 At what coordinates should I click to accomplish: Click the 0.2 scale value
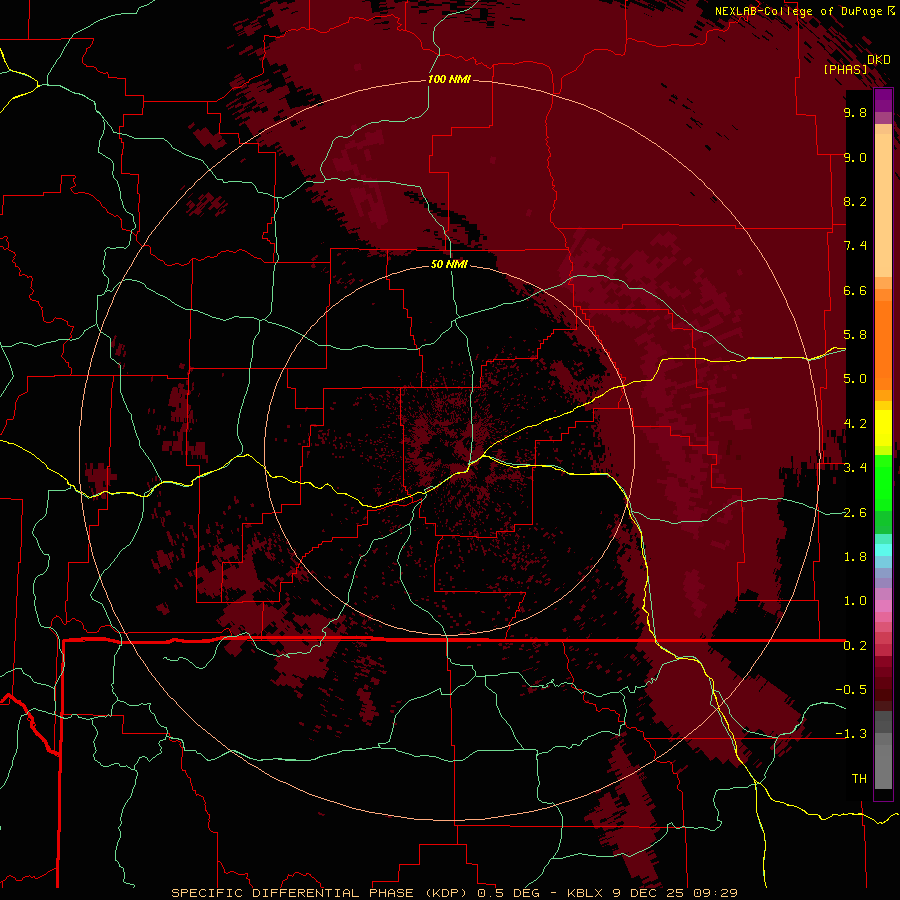click(855, 646)
